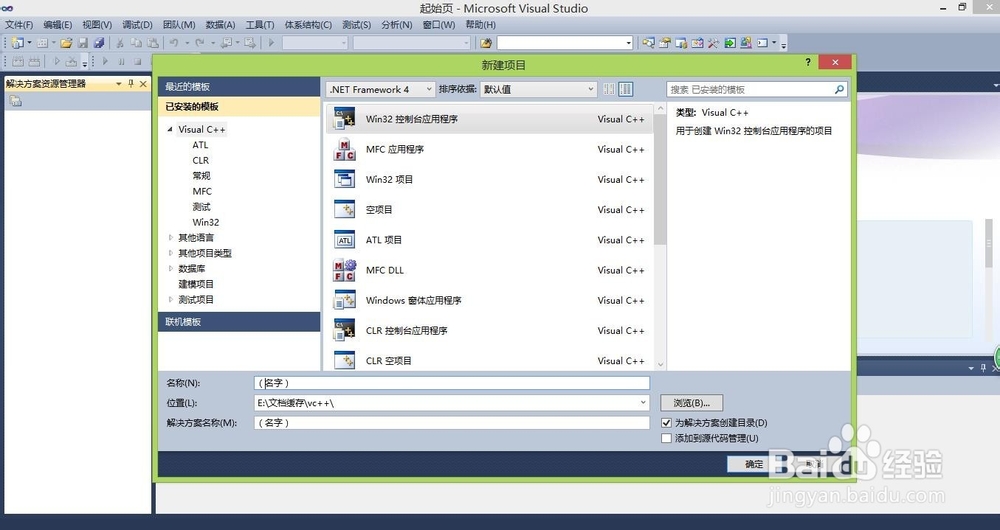1000x530 pixels.
Task: Click the template list vertical scrollbar
Action: [660, 180]
